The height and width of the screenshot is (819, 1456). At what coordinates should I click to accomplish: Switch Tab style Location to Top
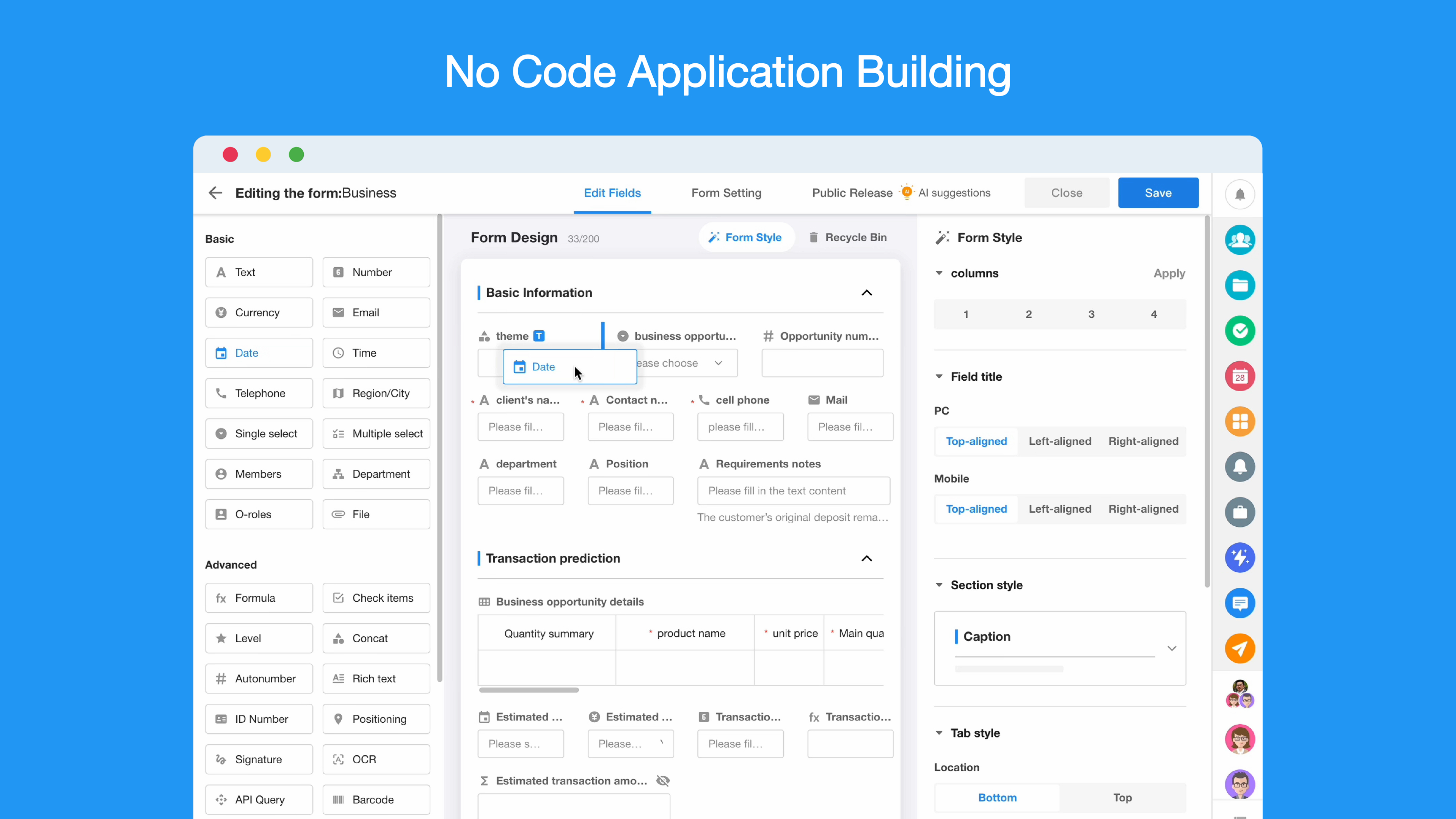1122,797
